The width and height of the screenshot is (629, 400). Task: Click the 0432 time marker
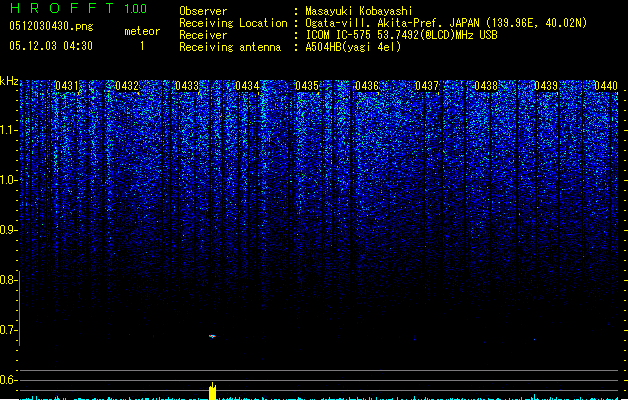pyautogui.click(x=127, y=86)
